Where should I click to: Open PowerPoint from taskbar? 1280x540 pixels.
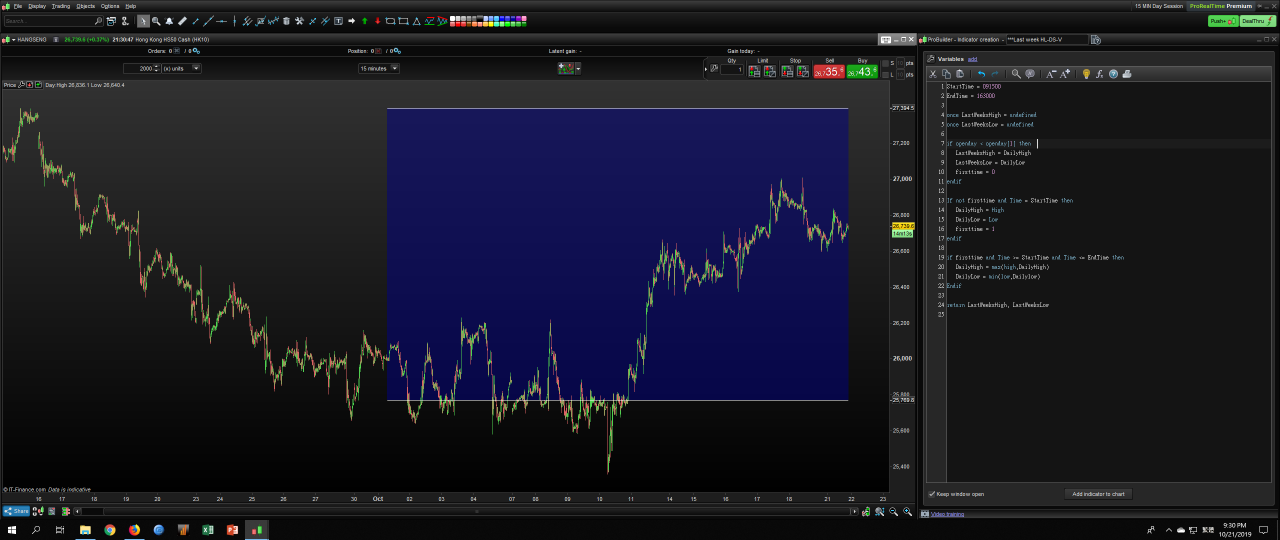point(232,529)
